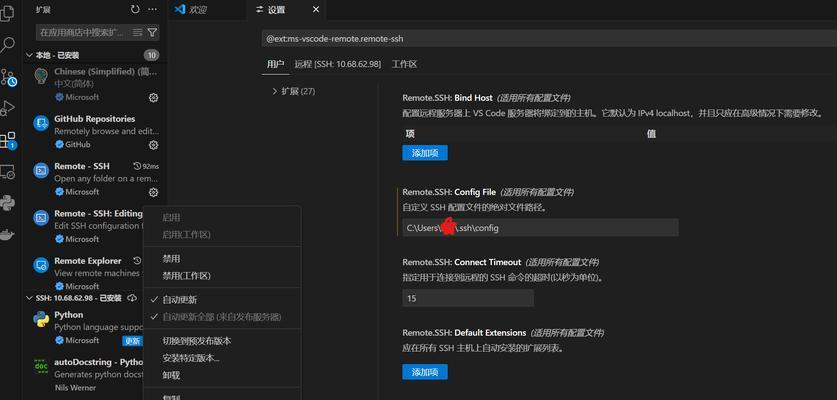Viewport: 837px width, 400px height.
Task: Click the Remote.SSH: Connect Timeout setting title
Action: coord(461,262)
